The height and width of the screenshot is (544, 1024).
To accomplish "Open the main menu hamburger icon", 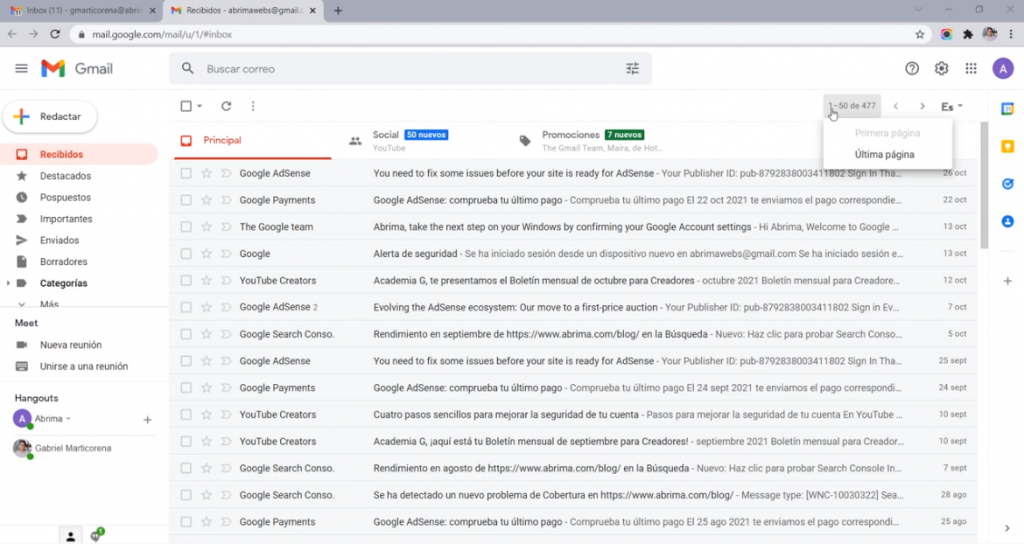I will coord(21,69).
